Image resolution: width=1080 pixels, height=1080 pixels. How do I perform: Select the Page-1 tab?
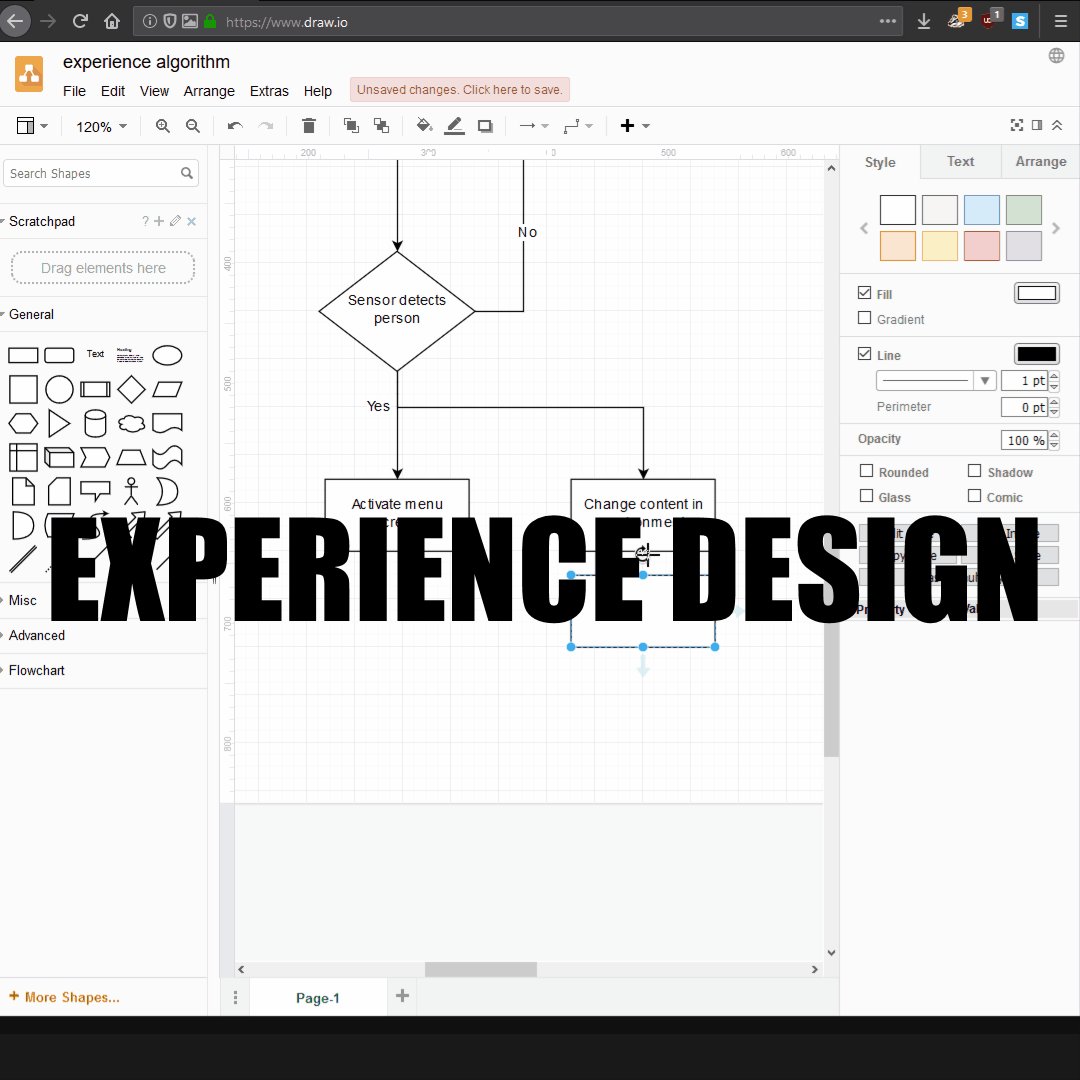[x=318, y=997]
